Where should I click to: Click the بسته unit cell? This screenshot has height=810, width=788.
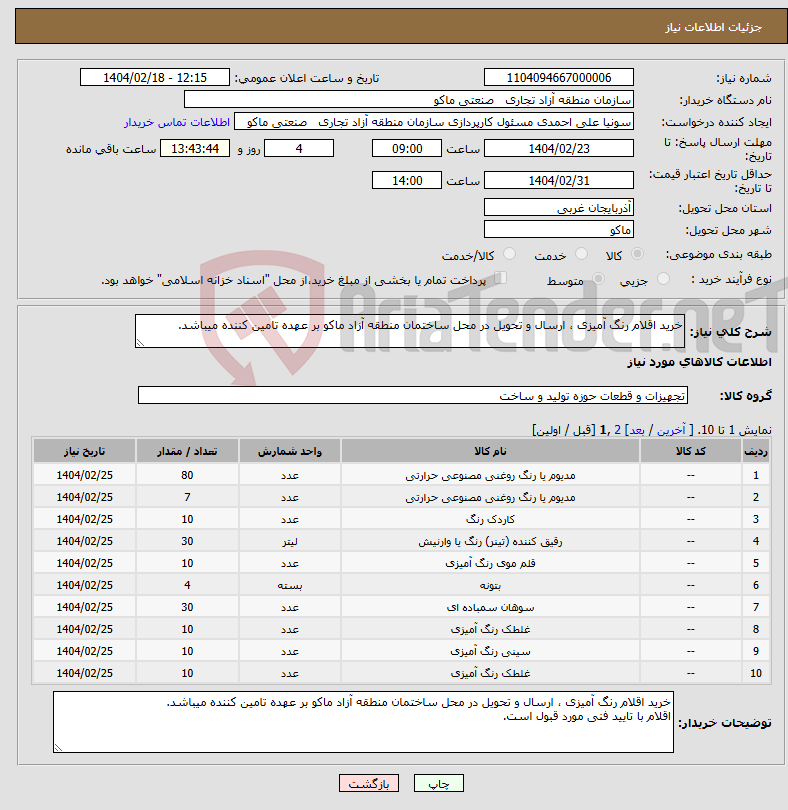tap(290, 585)
